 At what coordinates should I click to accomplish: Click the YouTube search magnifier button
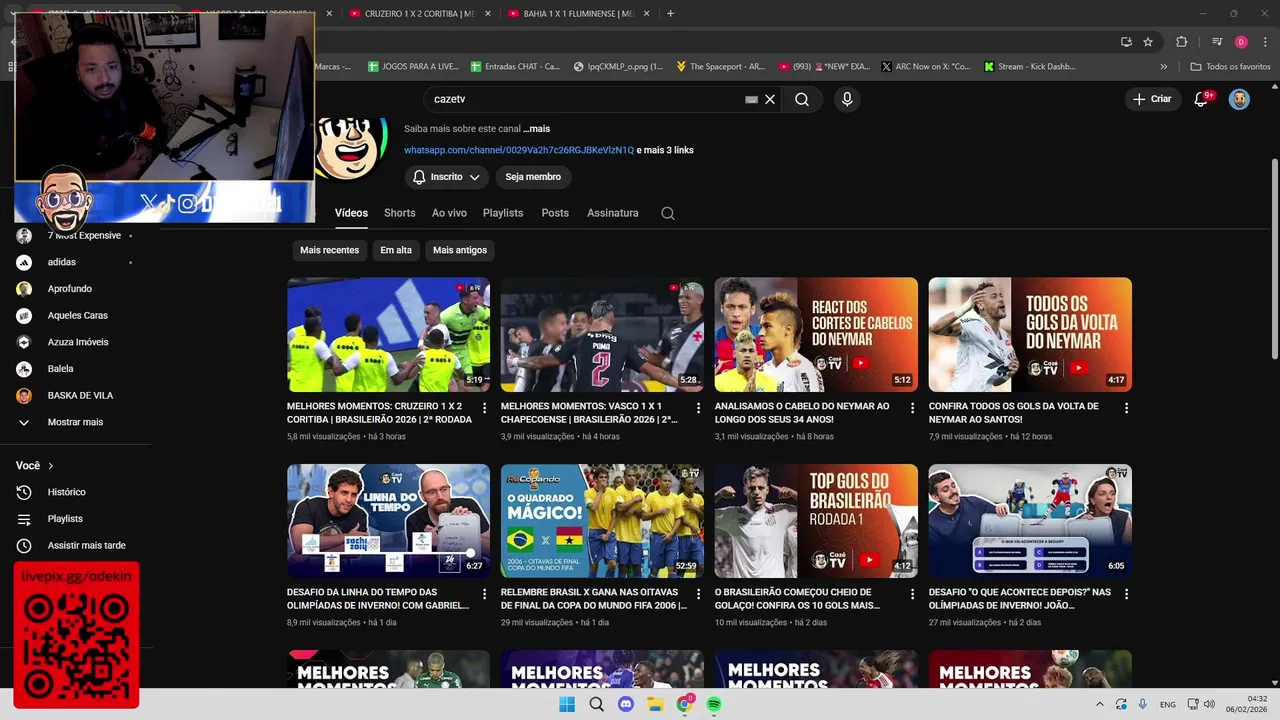coord(802,99)
